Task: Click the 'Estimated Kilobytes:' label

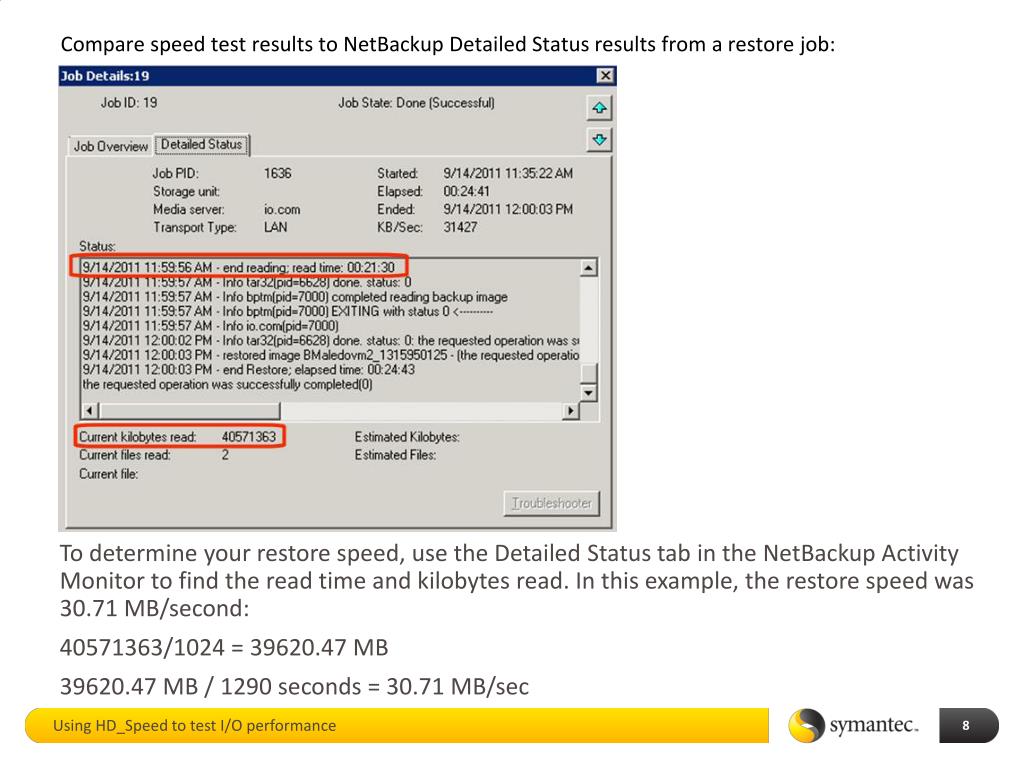Action: [x=407, y=437]
